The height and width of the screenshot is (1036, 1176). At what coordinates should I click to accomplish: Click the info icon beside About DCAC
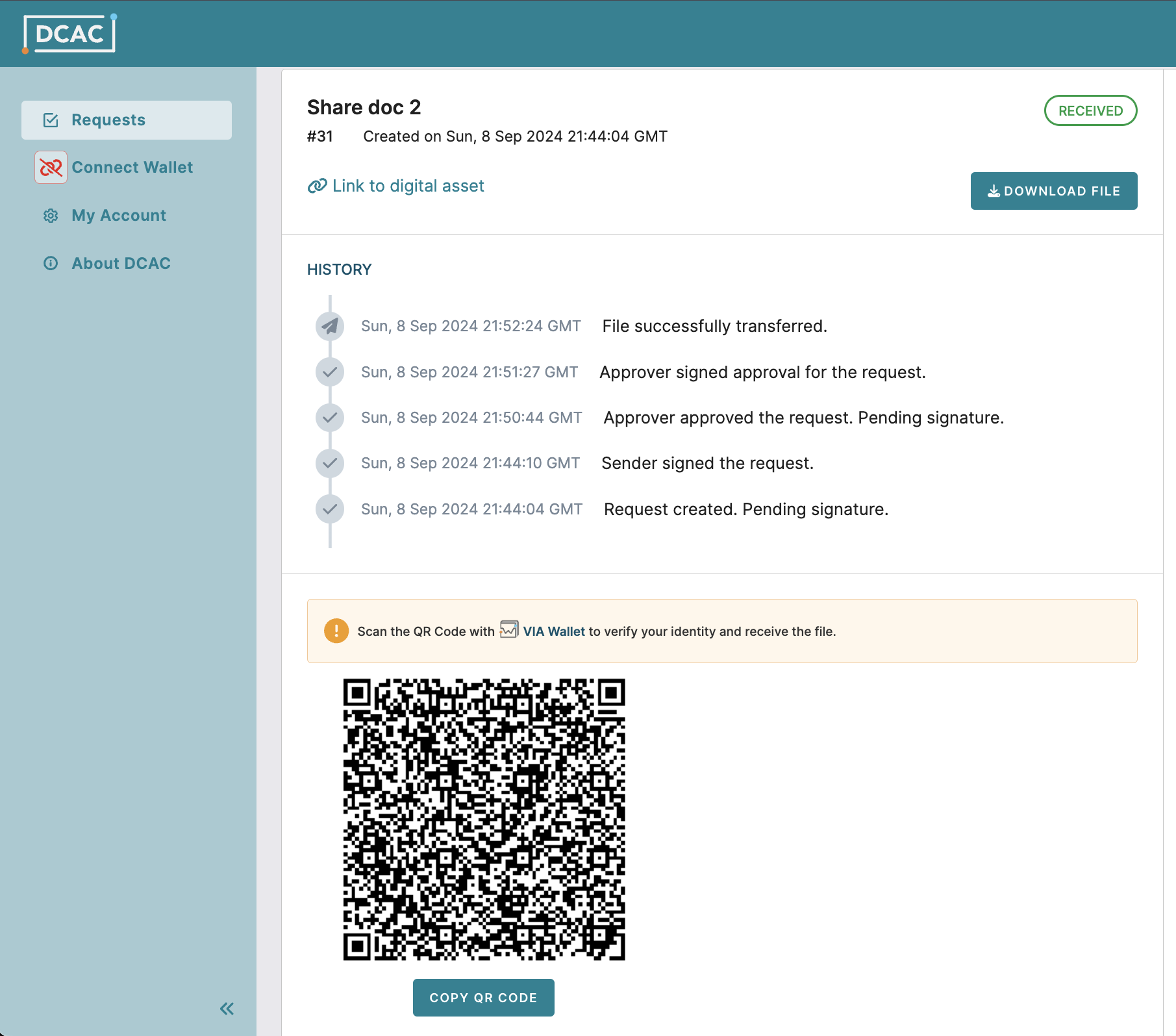pos(51,263)
